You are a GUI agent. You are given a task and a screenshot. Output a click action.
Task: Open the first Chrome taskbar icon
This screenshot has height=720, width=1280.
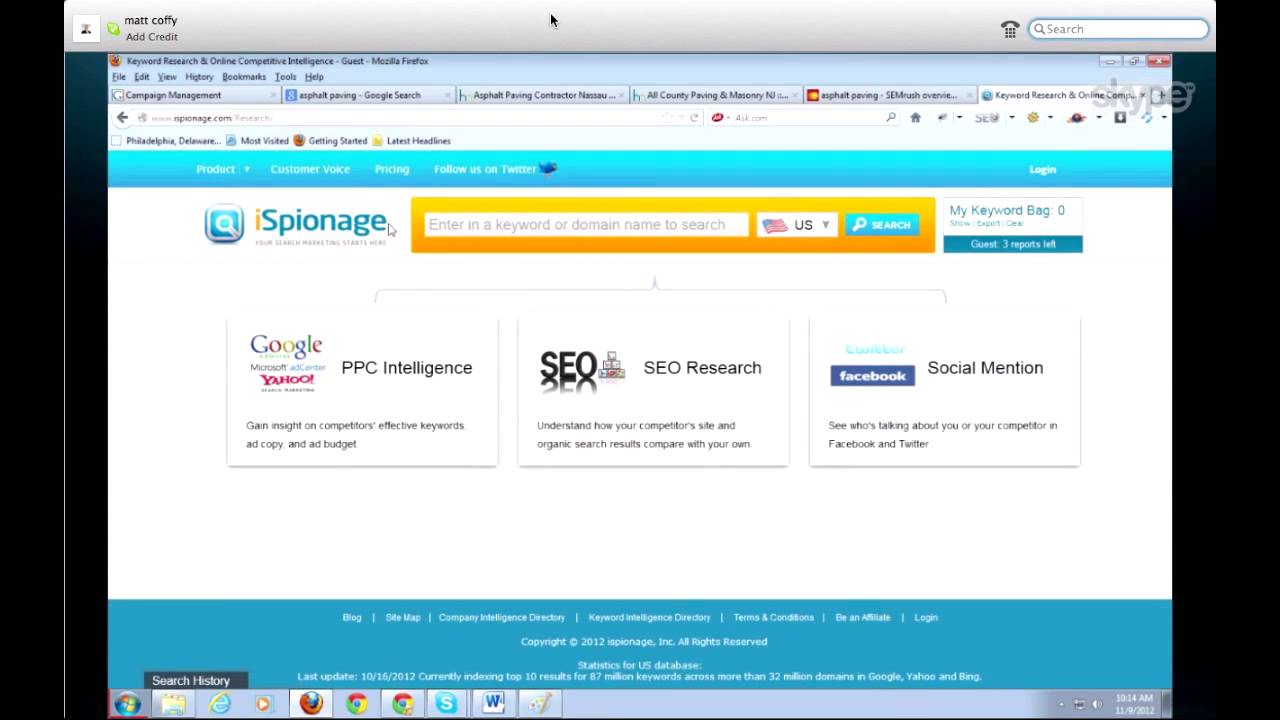(x=357, y=704)
